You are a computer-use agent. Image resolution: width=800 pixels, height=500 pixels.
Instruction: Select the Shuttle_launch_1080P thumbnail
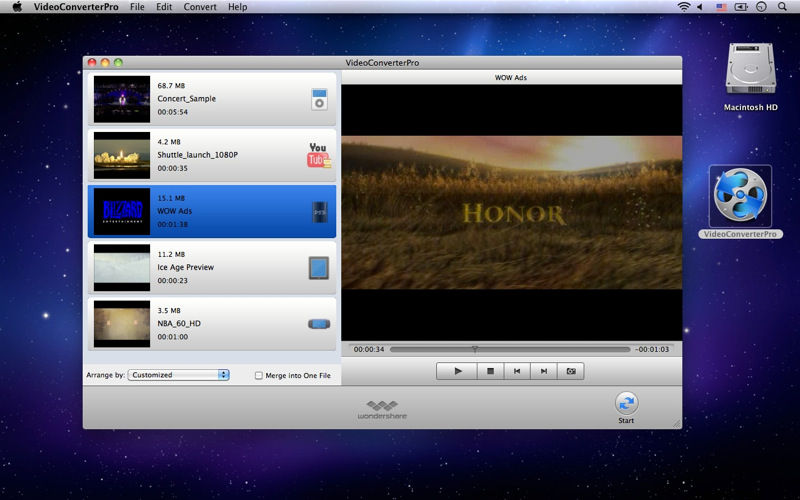pyautogui.click(x=122, y=155)
